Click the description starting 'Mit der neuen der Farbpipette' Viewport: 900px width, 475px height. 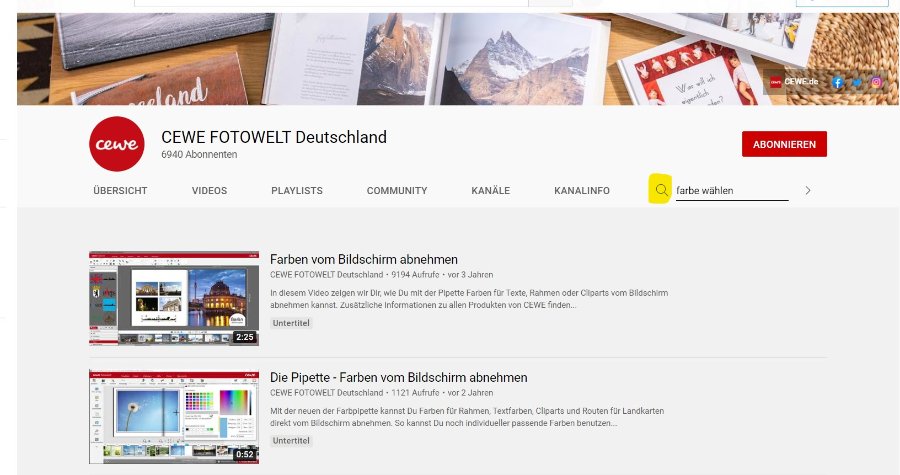point(467,417)
